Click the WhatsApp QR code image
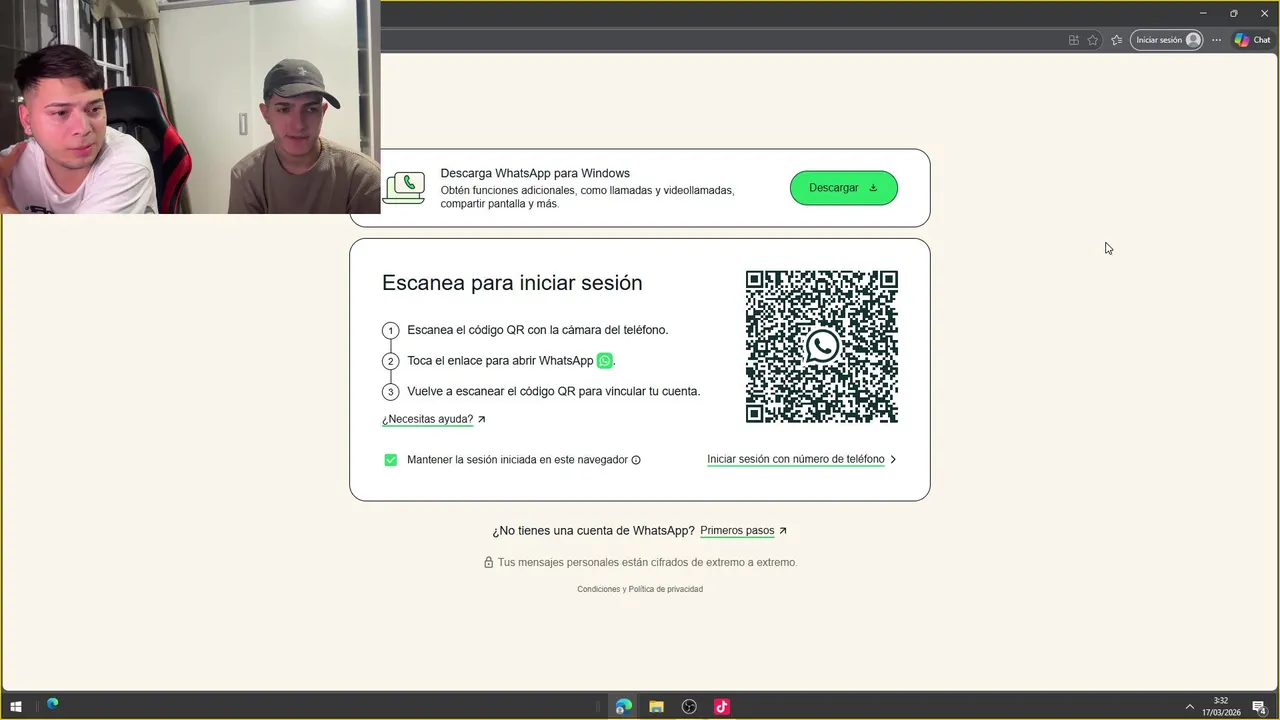Viewport: 1280px width, 720px height. pyautogui.click(x=822, y=347)
